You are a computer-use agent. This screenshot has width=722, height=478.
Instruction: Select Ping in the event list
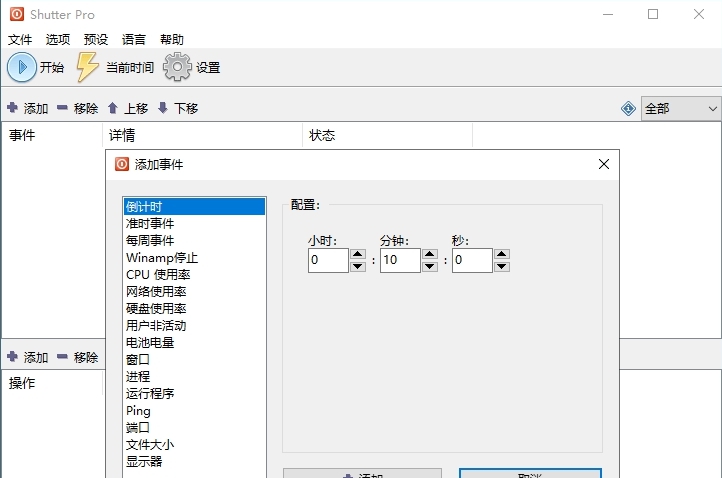tap(194, 410)
